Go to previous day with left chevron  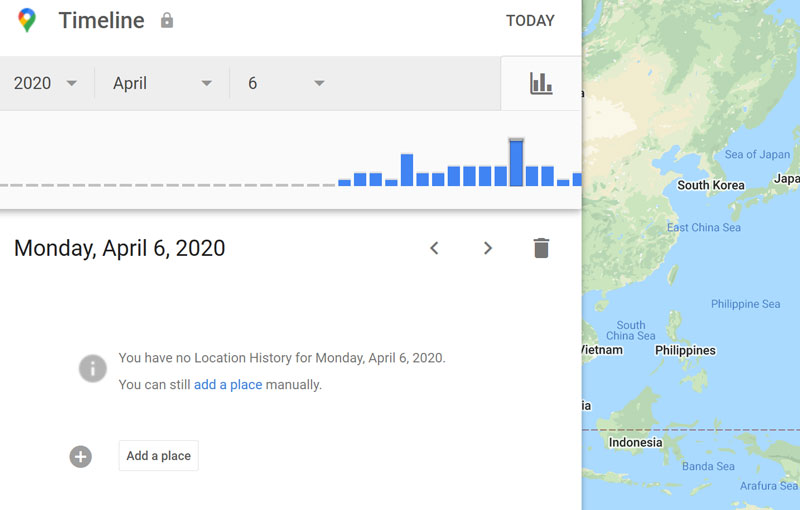coord(434,248)
